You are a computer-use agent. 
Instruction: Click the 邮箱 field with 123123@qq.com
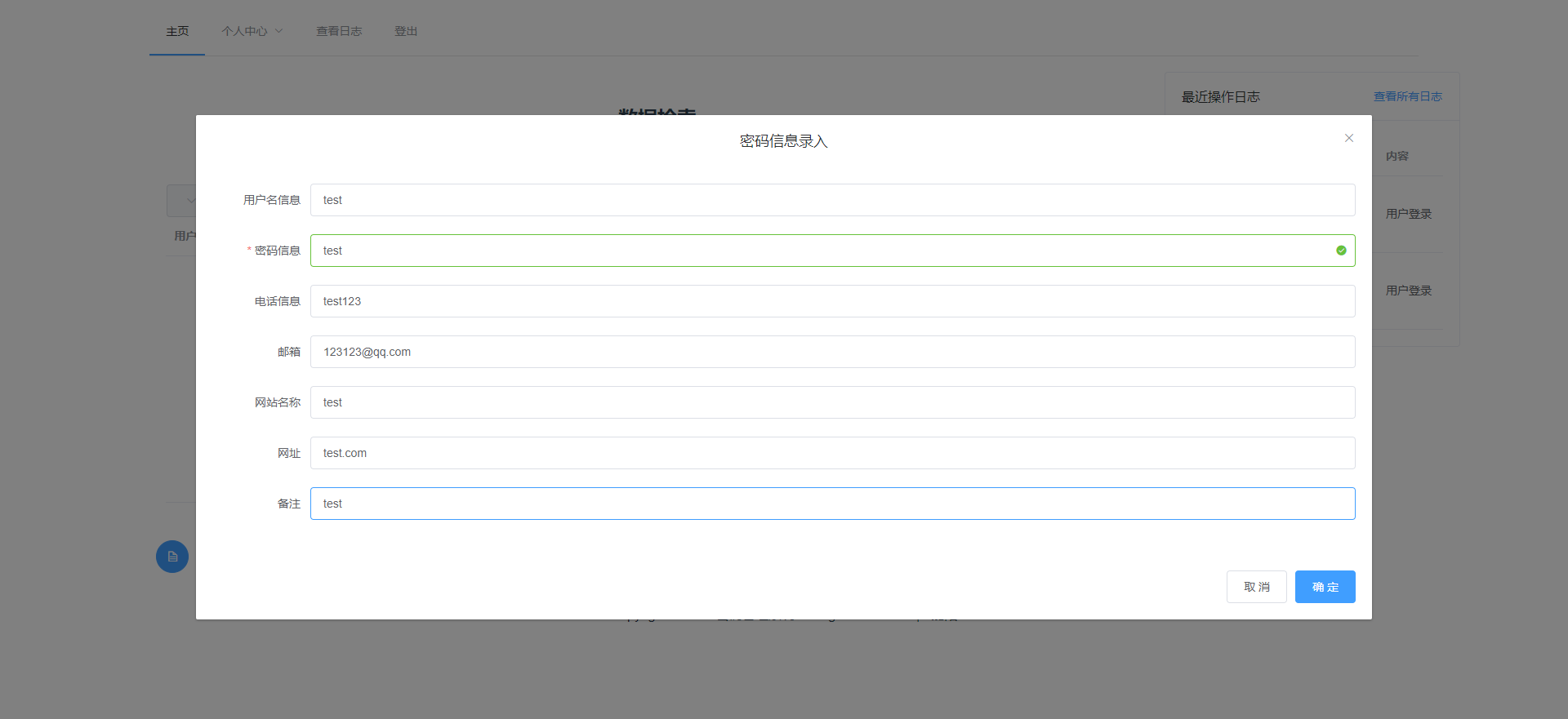[832, 352]
